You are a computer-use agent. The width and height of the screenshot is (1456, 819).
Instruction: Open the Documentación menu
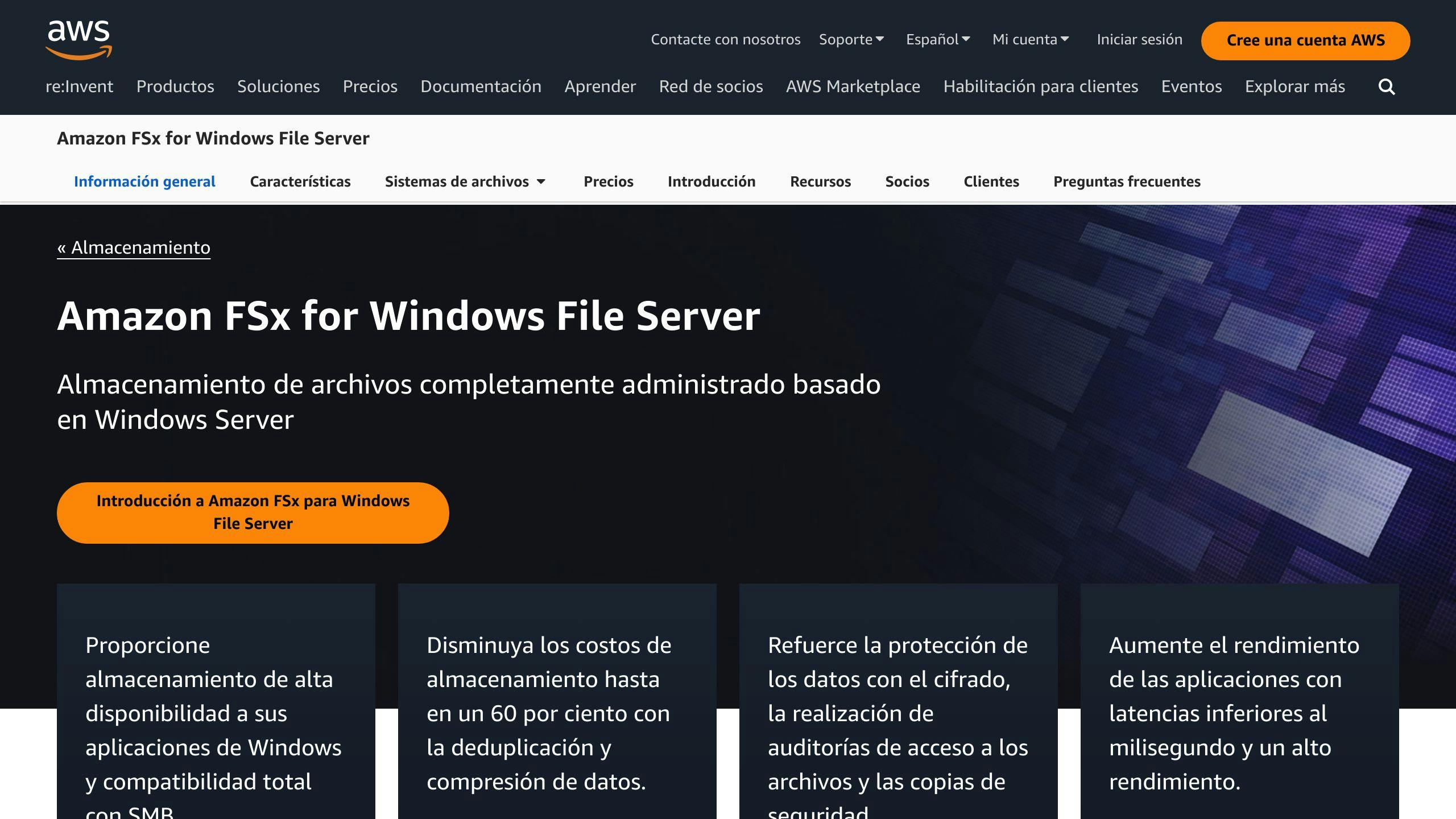[481, 86]
